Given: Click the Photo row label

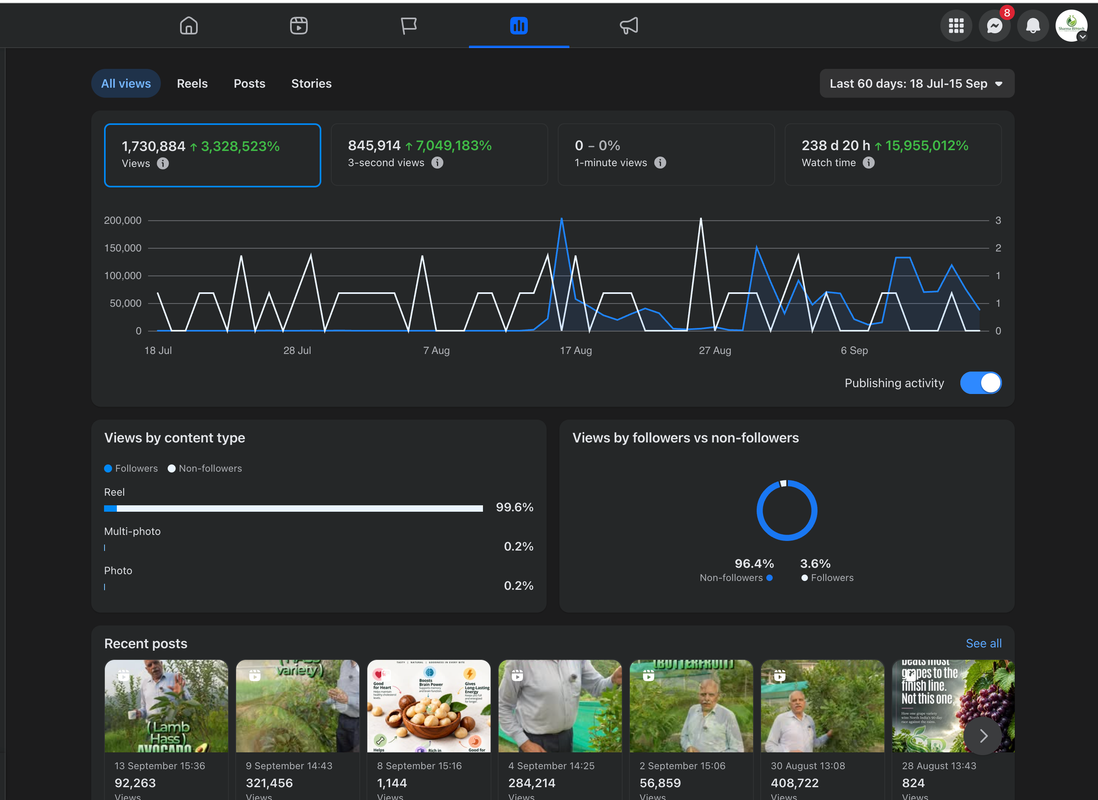Looking at the screenshot, I should pyautogui.click(x=118, y=571).
